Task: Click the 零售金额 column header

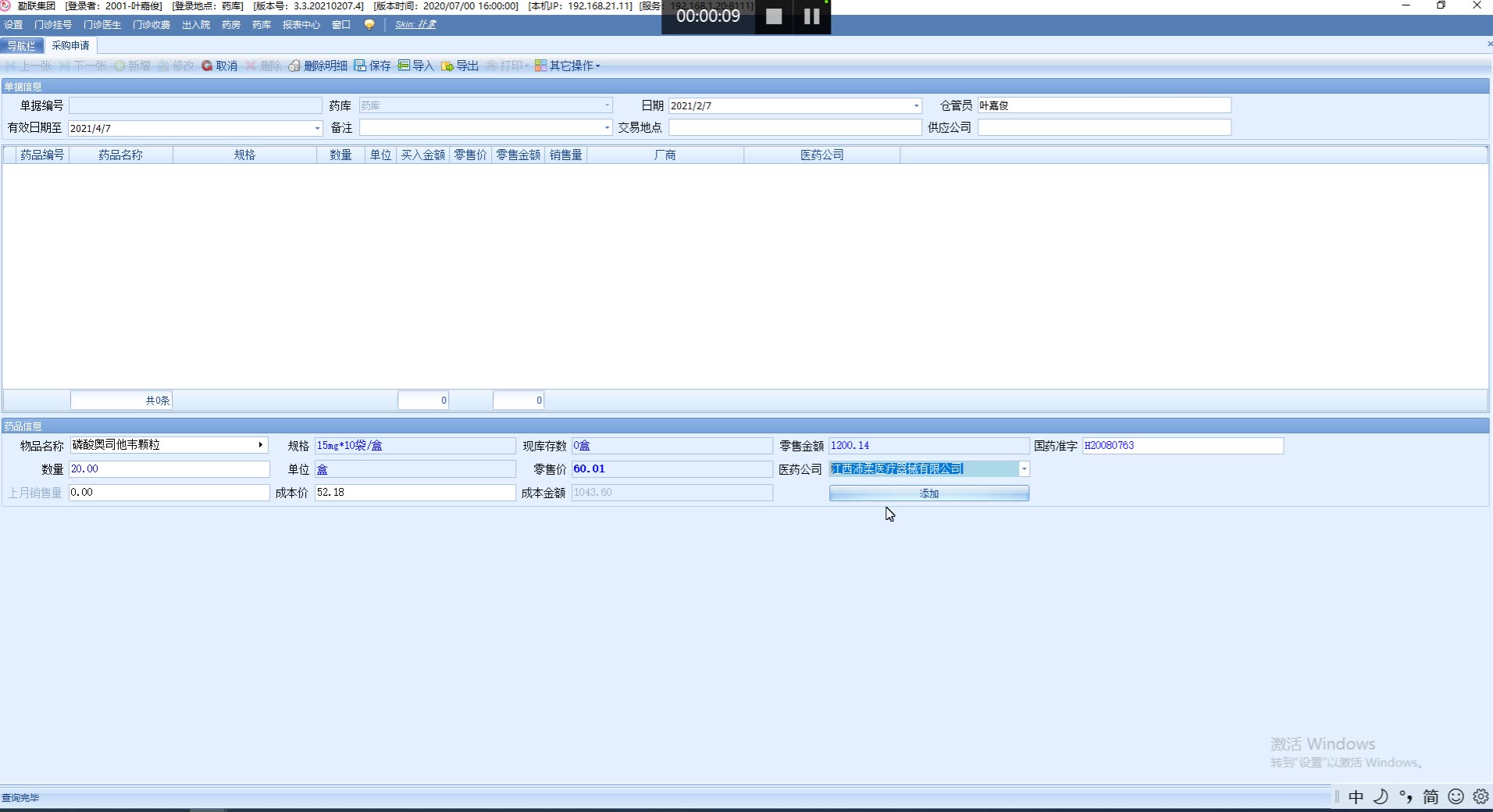Action: [518, 155]
